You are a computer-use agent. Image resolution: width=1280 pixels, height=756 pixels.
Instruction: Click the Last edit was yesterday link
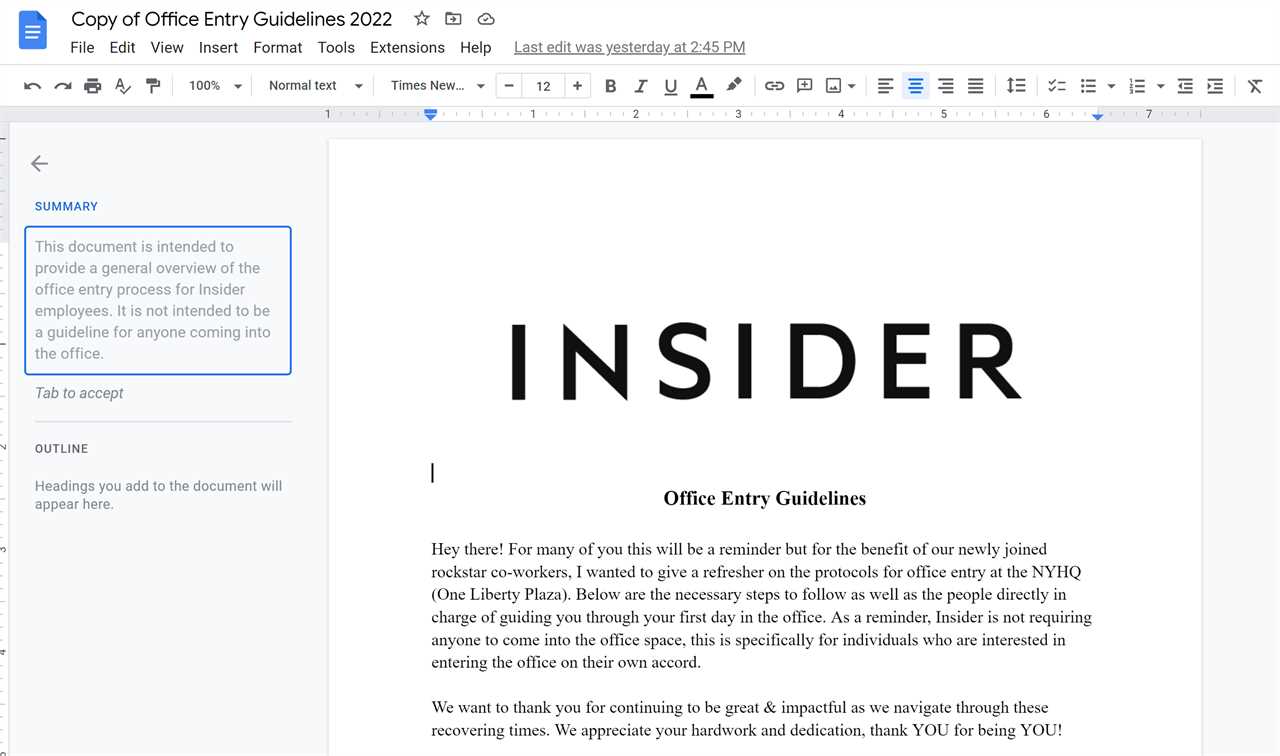tap(629, 47)
